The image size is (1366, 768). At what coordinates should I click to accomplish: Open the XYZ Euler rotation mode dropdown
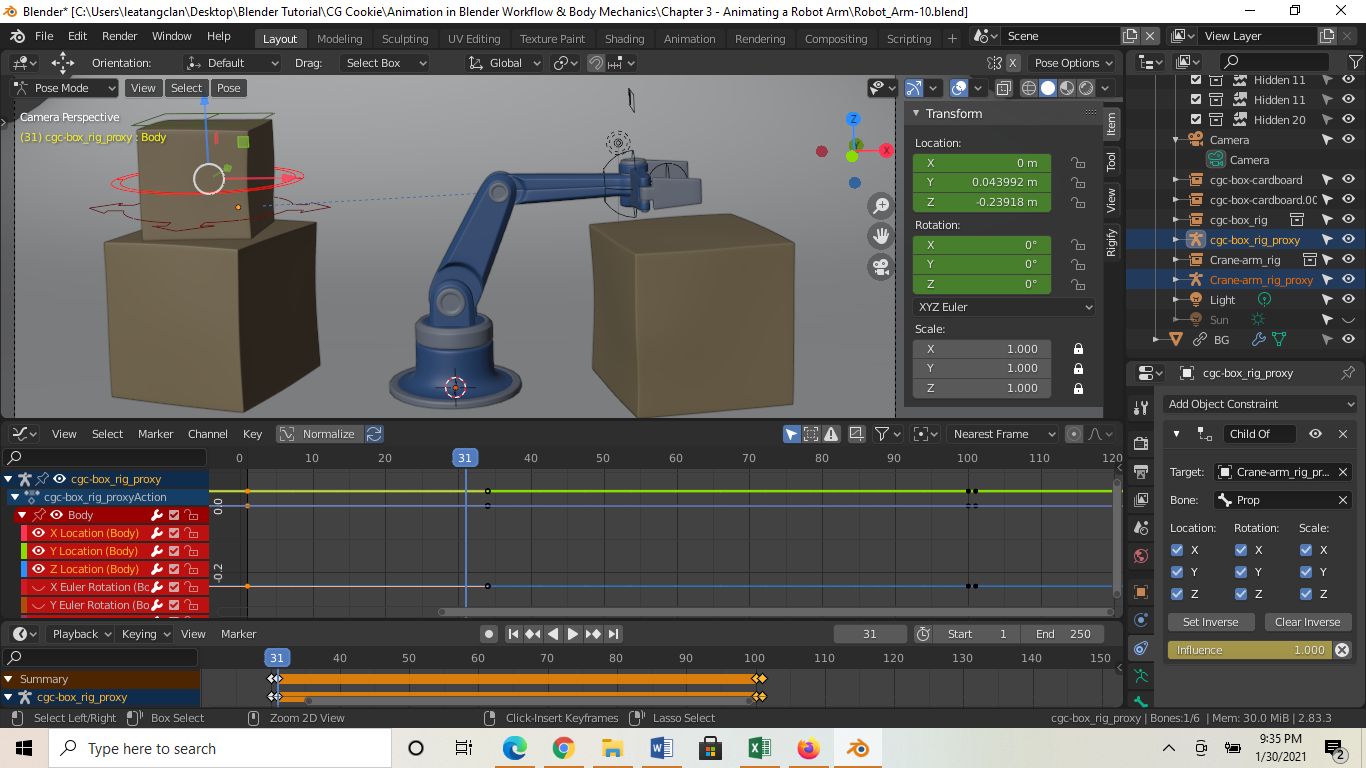tap(1004, 307)
